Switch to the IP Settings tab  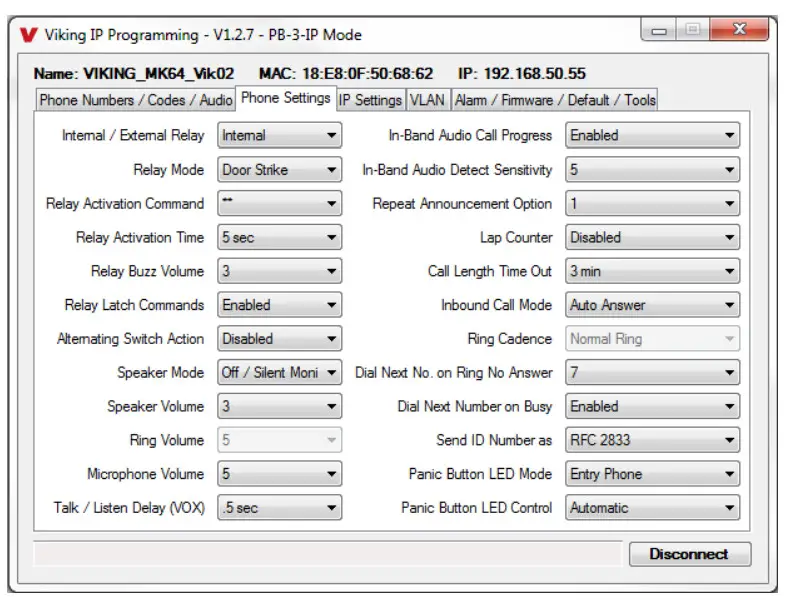371,100
